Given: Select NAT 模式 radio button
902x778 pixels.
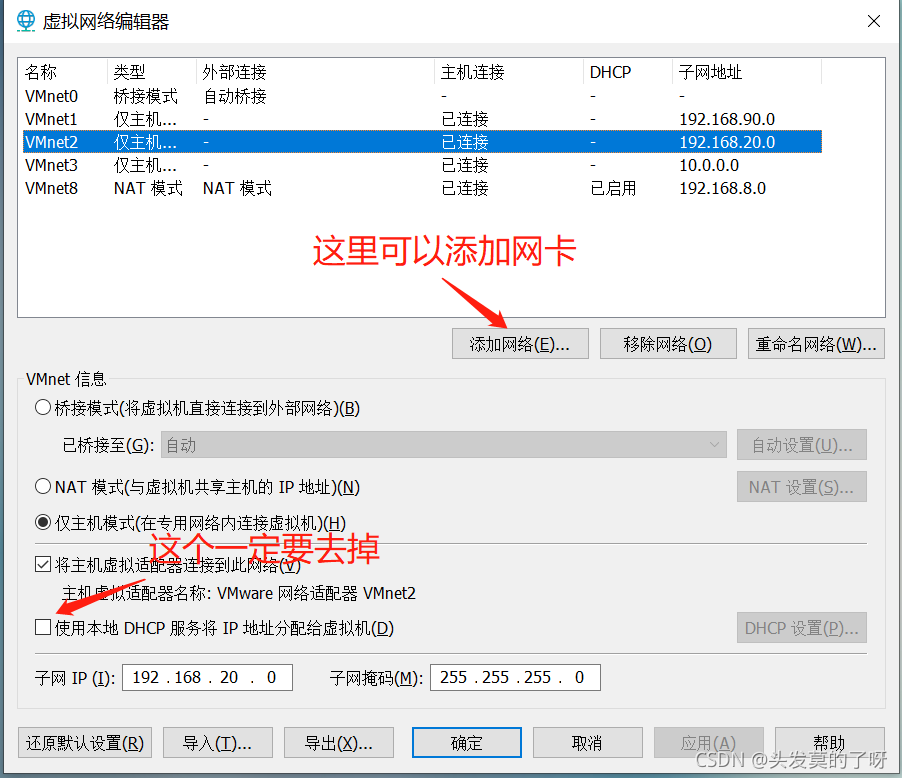Looking at the screenshot, I should pos(43,487).
